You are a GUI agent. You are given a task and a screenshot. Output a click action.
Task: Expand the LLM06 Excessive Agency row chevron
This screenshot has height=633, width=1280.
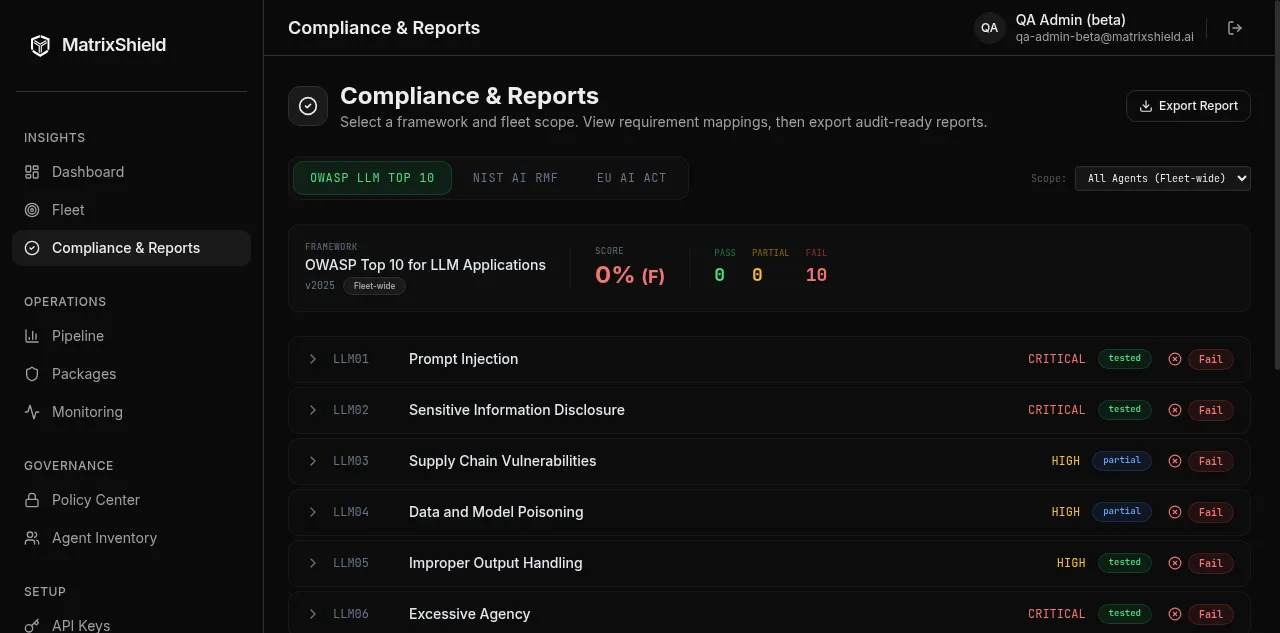[x=313, y=614]
